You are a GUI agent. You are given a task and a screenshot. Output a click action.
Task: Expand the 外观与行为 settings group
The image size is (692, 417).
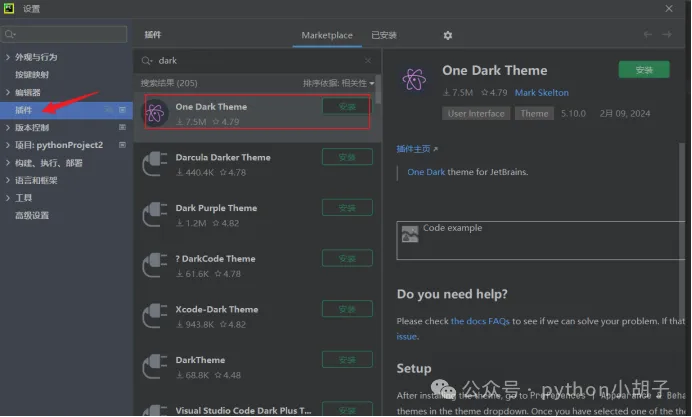coord(8,57)
